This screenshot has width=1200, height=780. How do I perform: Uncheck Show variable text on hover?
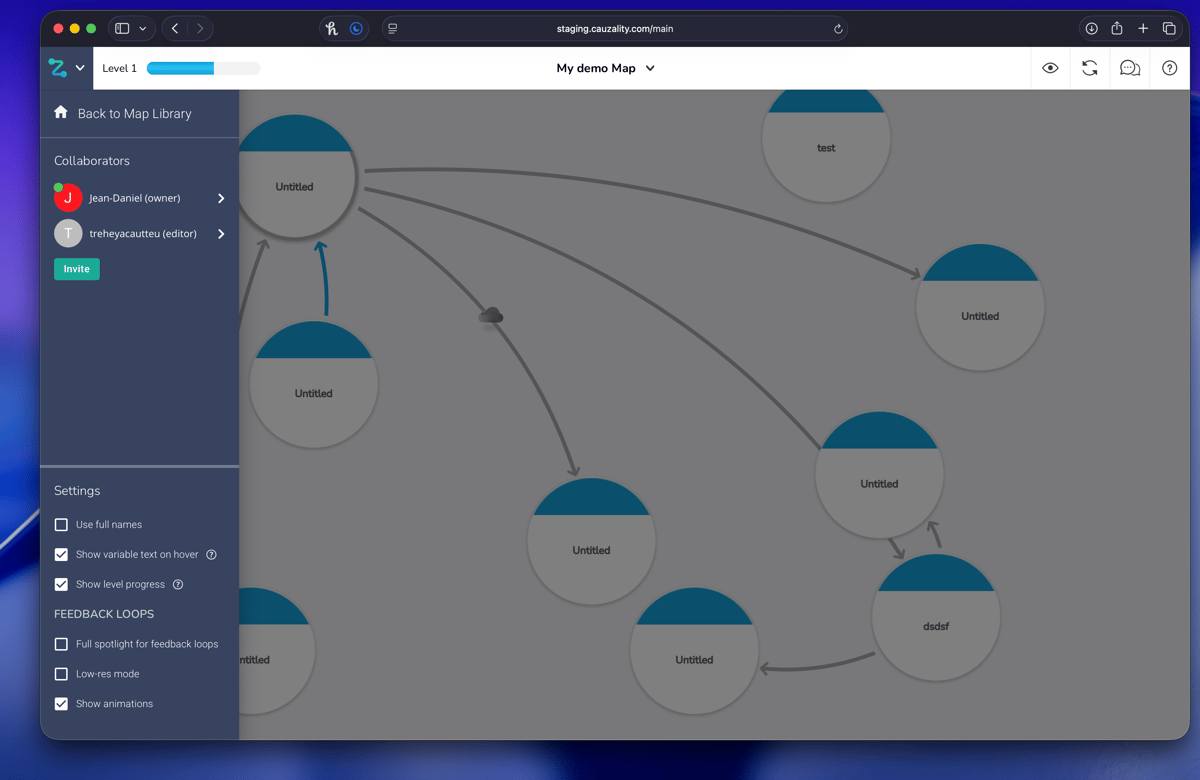tap(61, 554)
